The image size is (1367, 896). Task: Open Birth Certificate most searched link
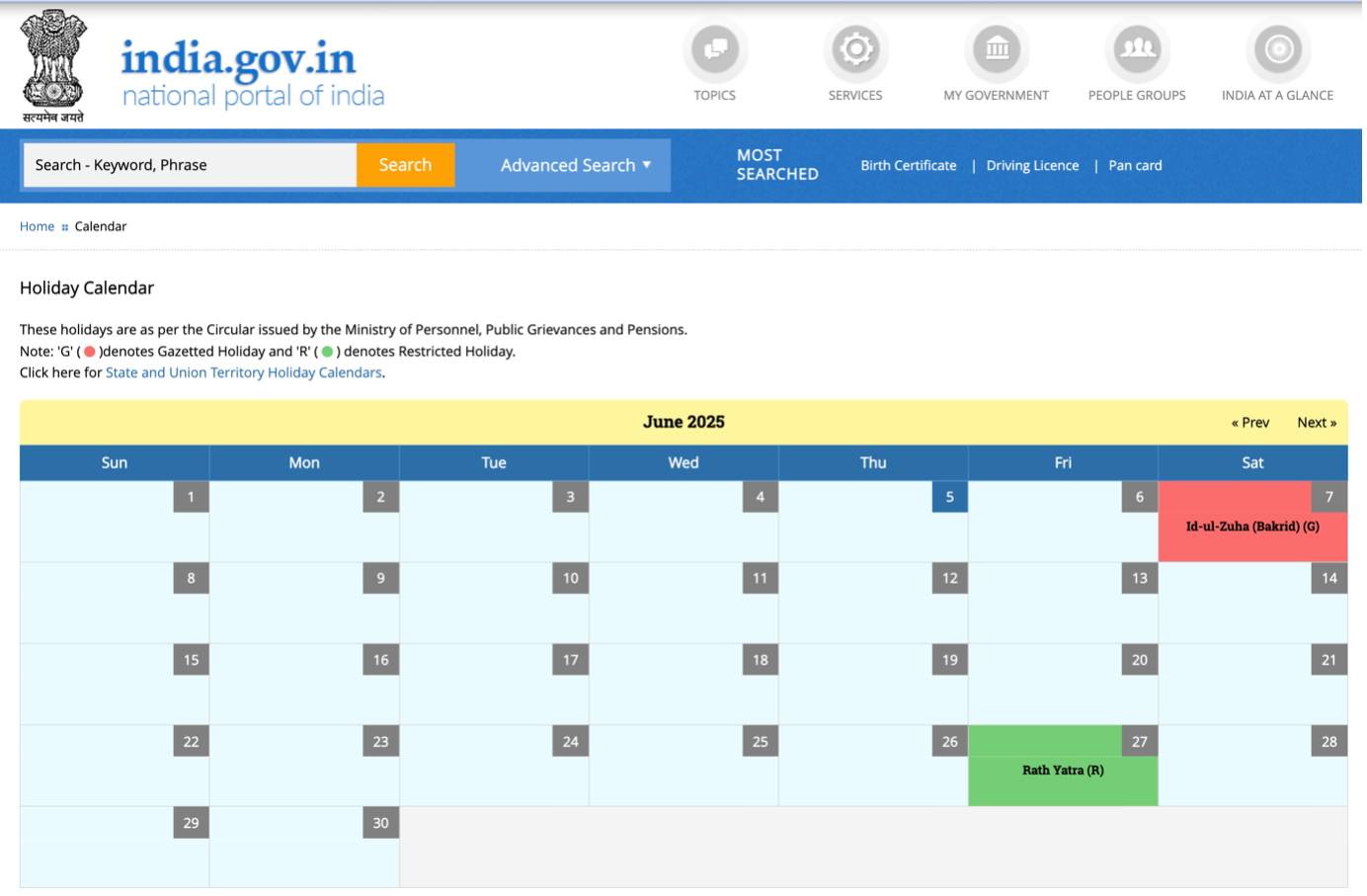(908, 165)
